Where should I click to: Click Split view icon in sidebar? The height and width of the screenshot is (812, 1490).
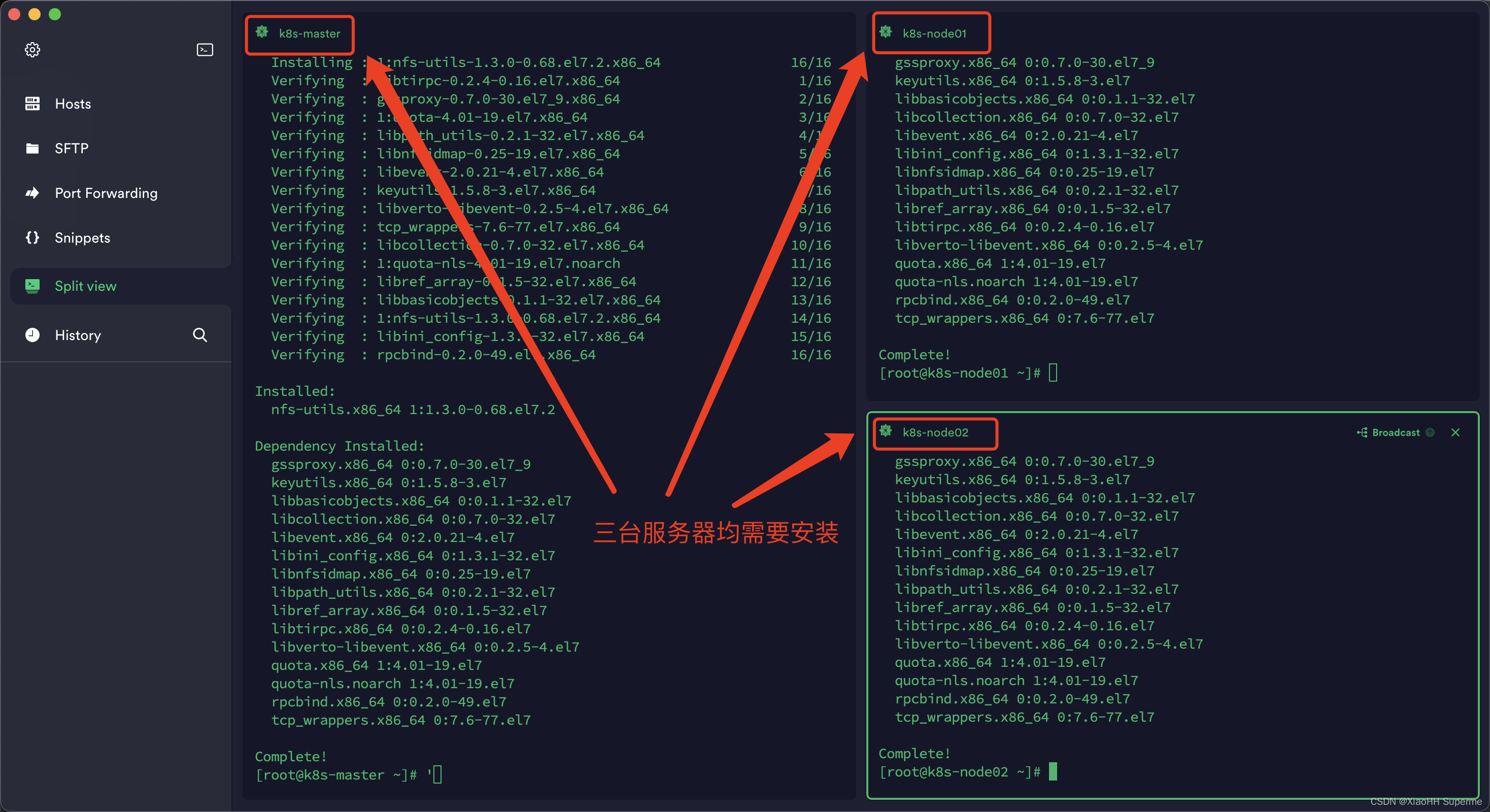click(x=33, y=285)
